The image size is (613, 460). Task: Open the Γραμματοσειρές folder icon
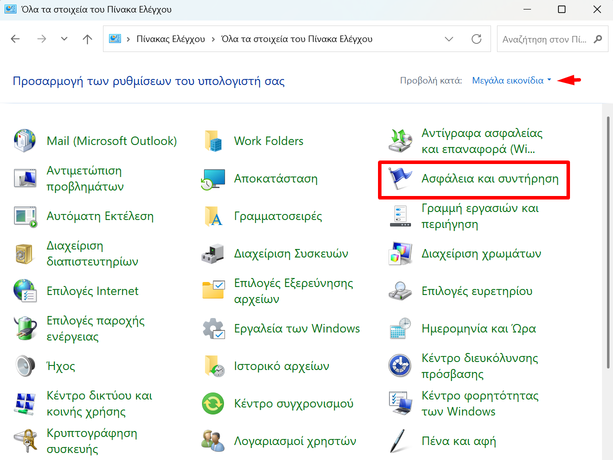pos(213,216)
